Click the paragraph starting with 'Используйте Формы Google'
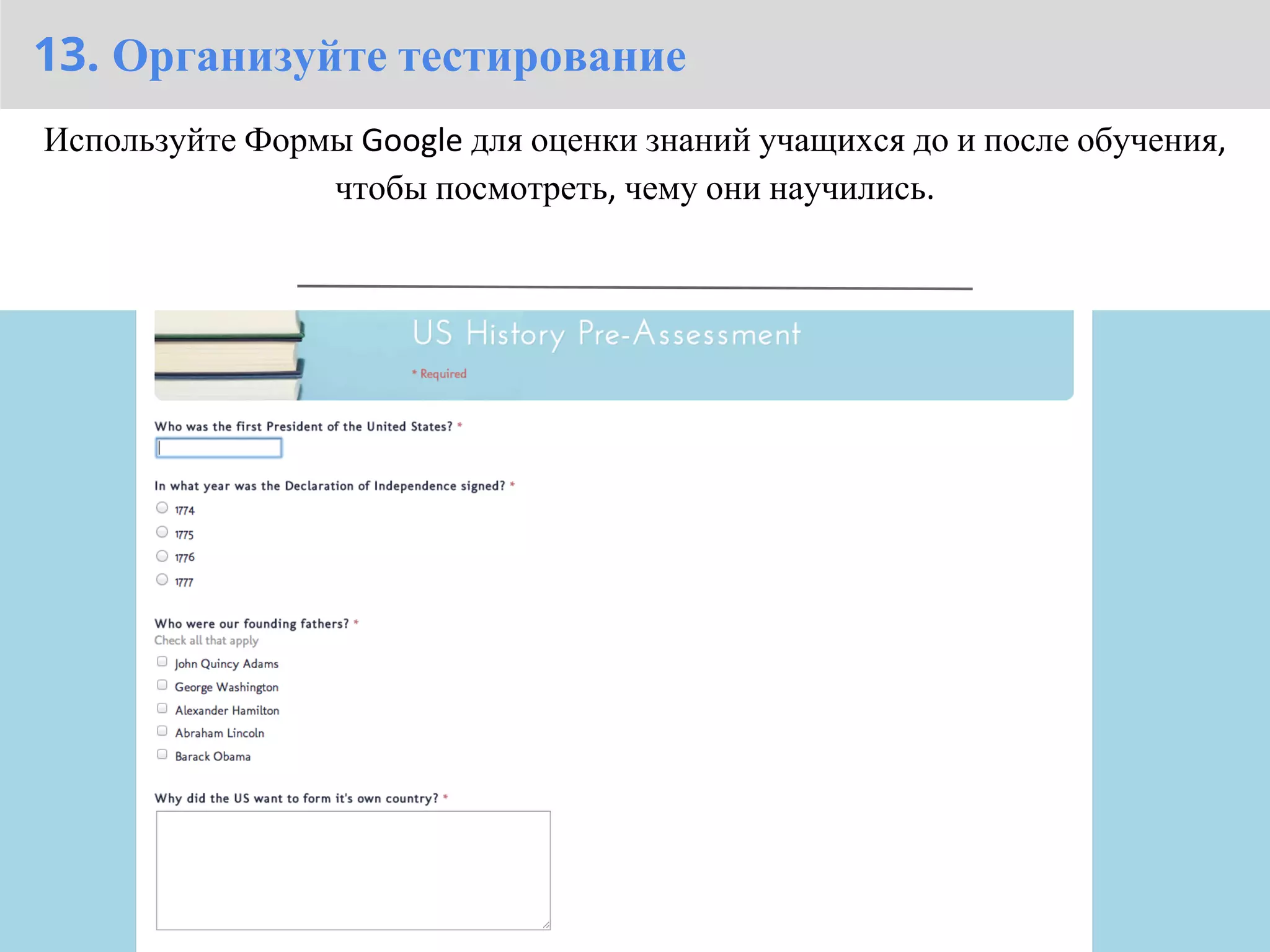The width and height of the screenshot is (1270, 952). click(x=635, y=164)
